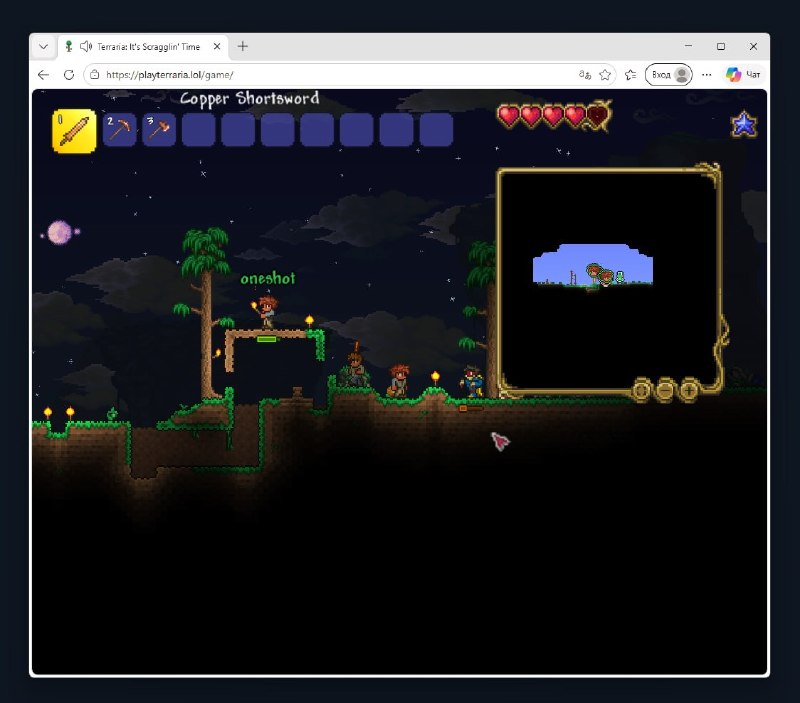Click the NPC with exclamation mark overhead
This screenshot has height=703, width=800.
click(x=356, y=369)
